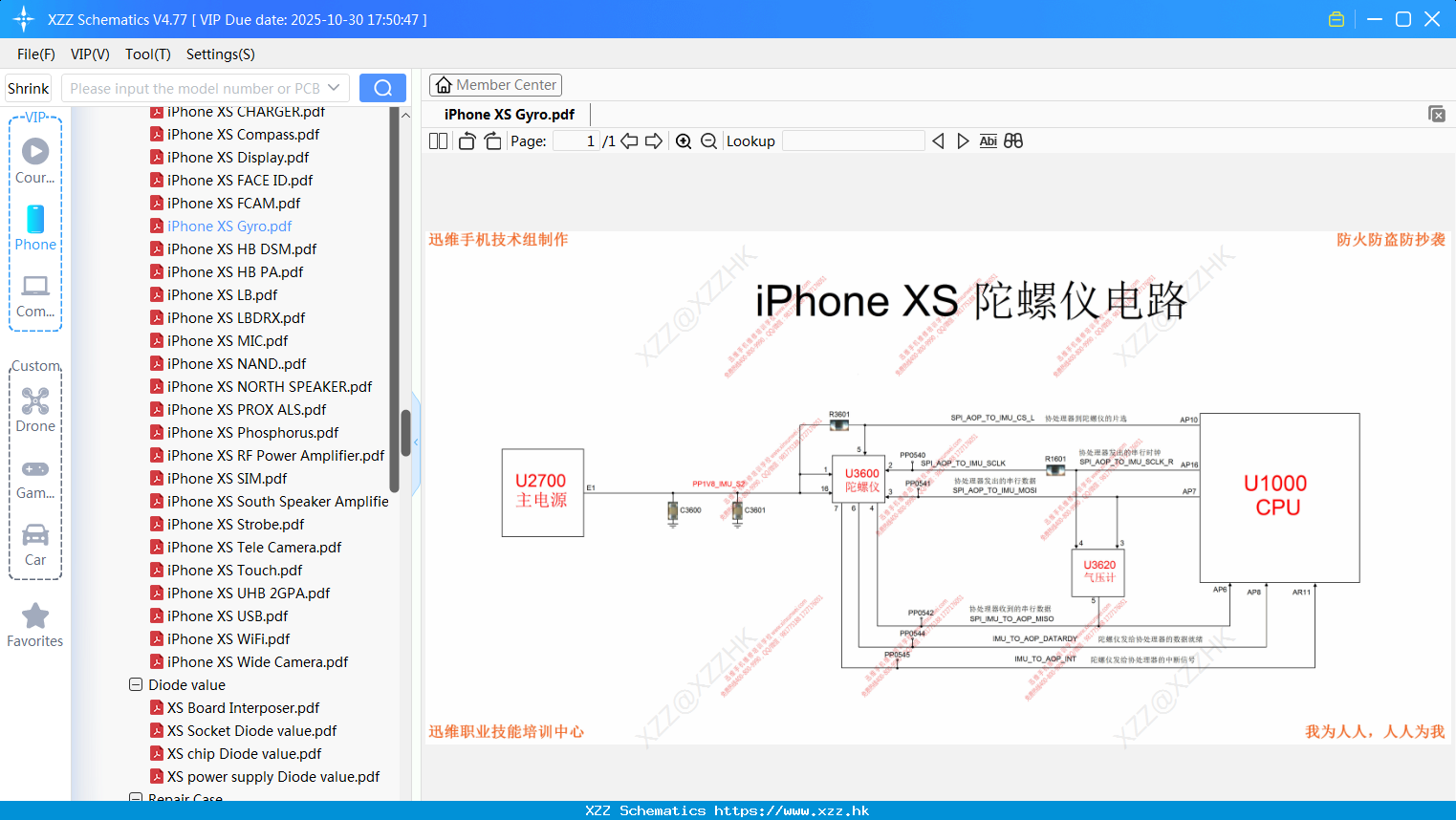This screenshot has height=820, width=1456.
Task: Open Favorites star
Action: point(35,625)
